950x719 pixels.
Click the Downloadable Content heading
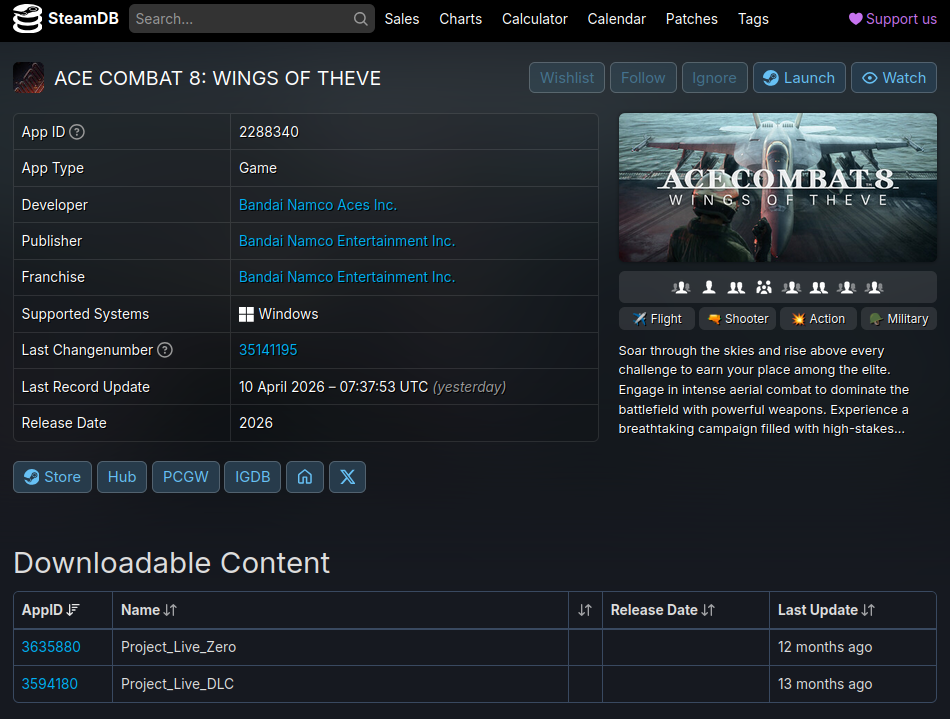171,563
